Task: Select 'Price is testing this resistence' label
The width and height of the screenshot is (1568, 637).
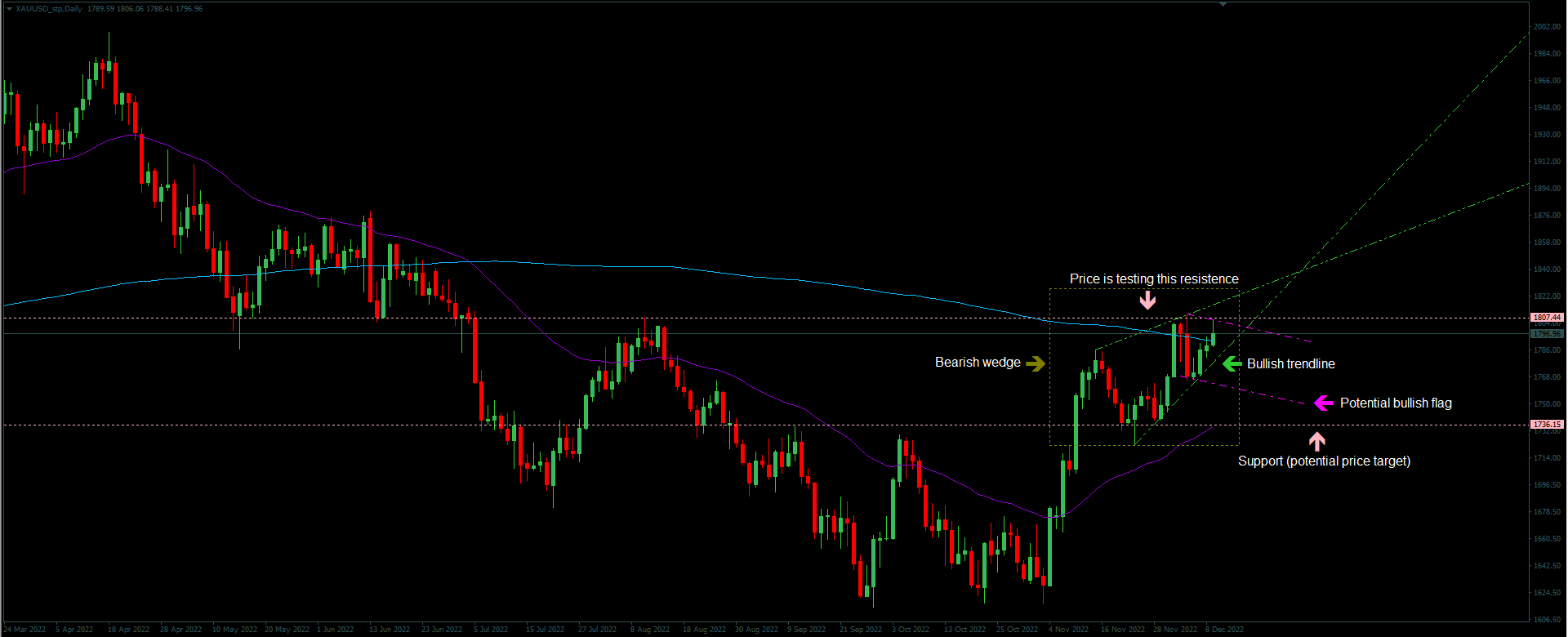Action: coord(1153,279)
